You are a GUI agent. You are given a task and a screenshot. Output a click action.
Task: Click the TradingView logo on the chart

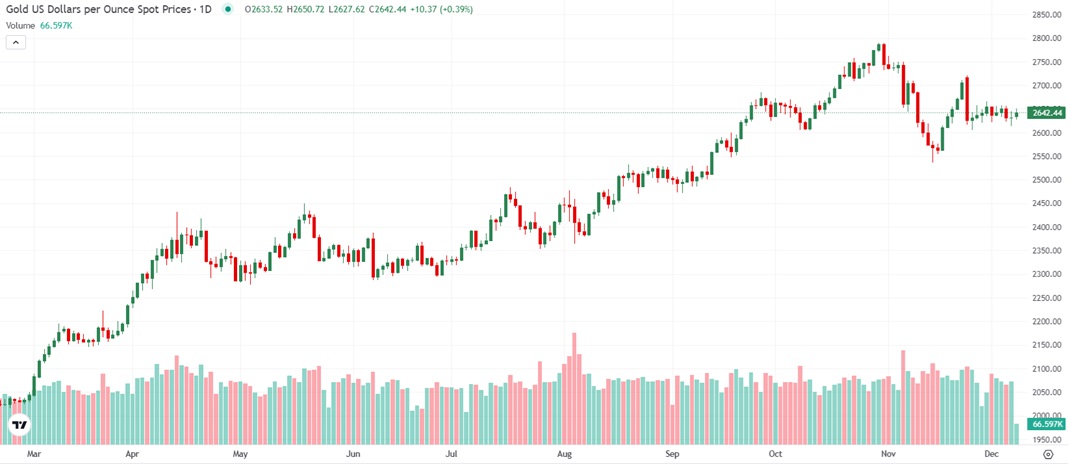pyautogui.click(x=19, y=426)
